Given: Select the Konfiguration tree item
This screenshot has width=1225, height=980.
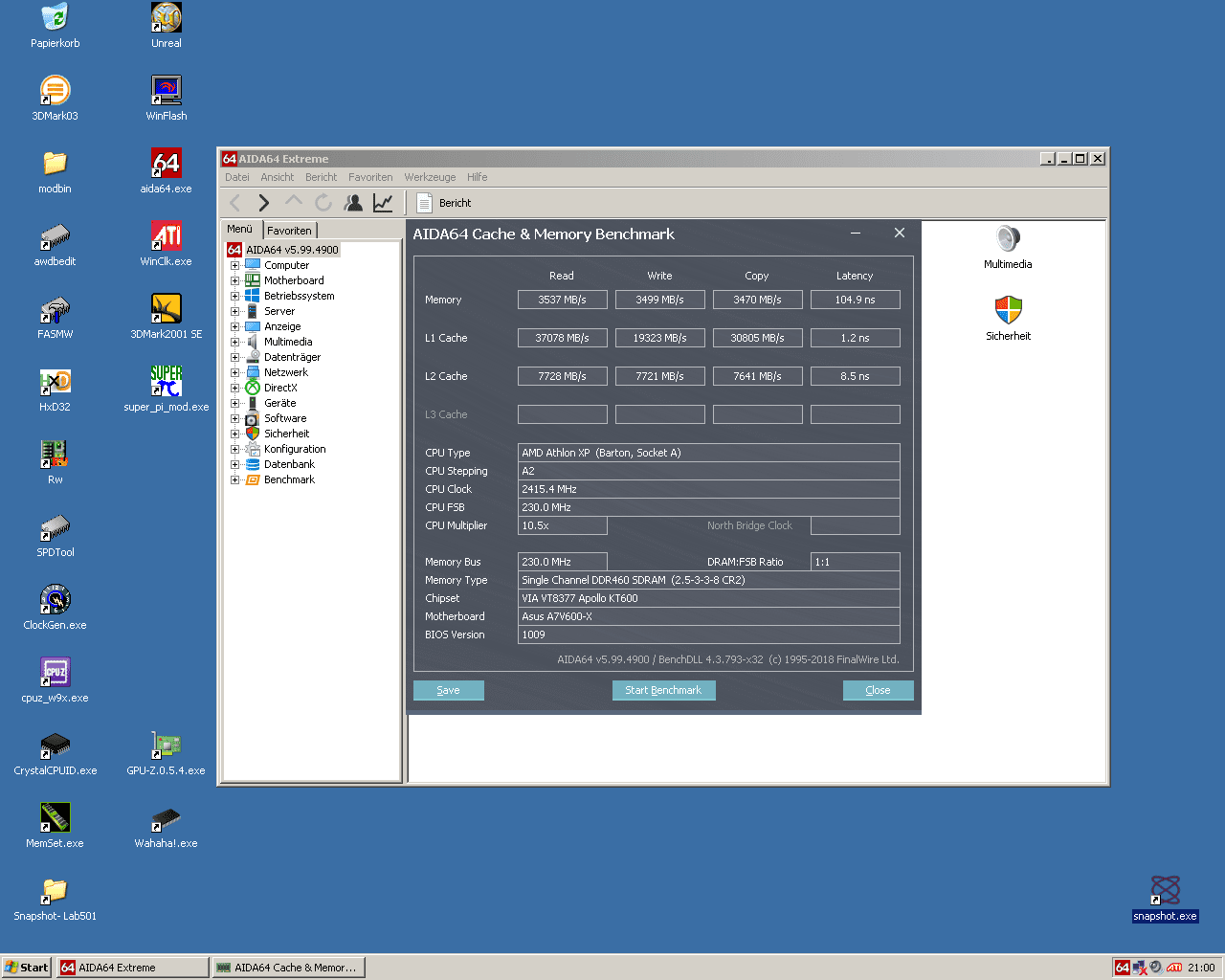Looking at the screenshot, I should pyautogui.click(x=295, y=449).
